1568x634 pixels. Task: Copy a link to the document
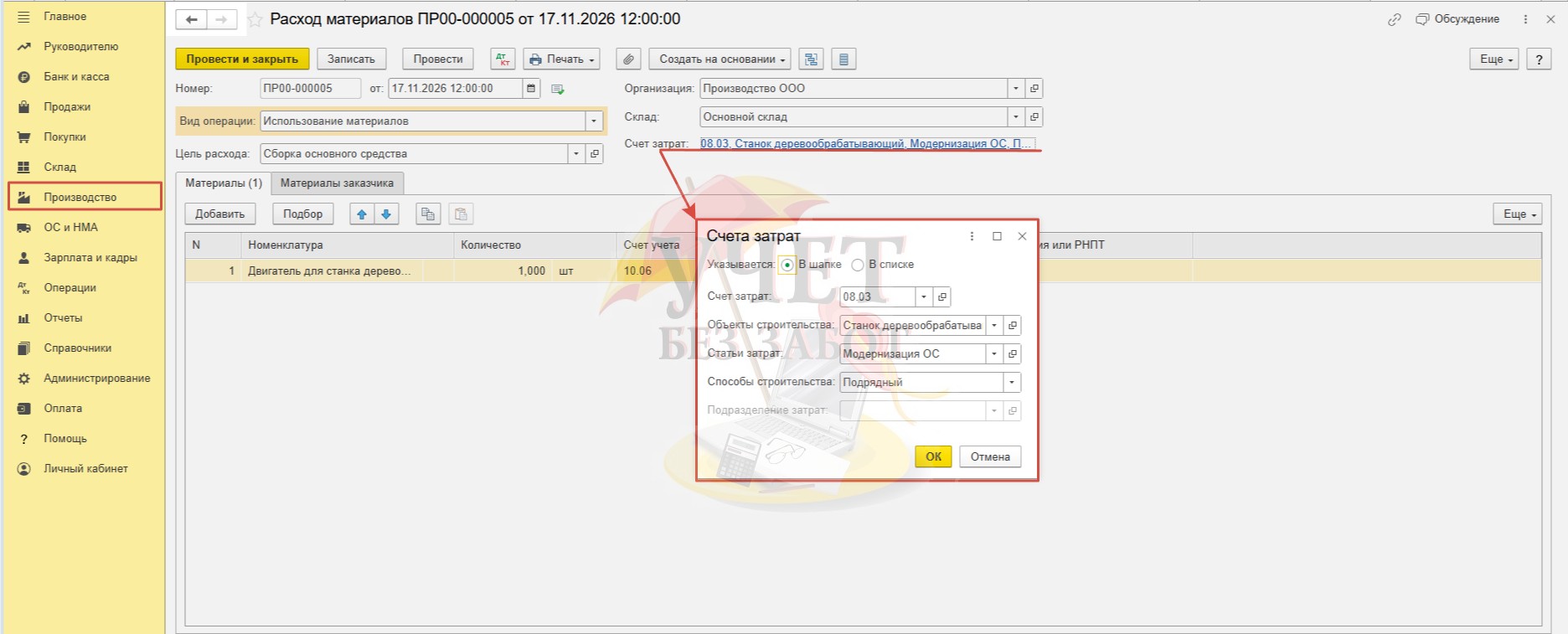click(1394, 19)
